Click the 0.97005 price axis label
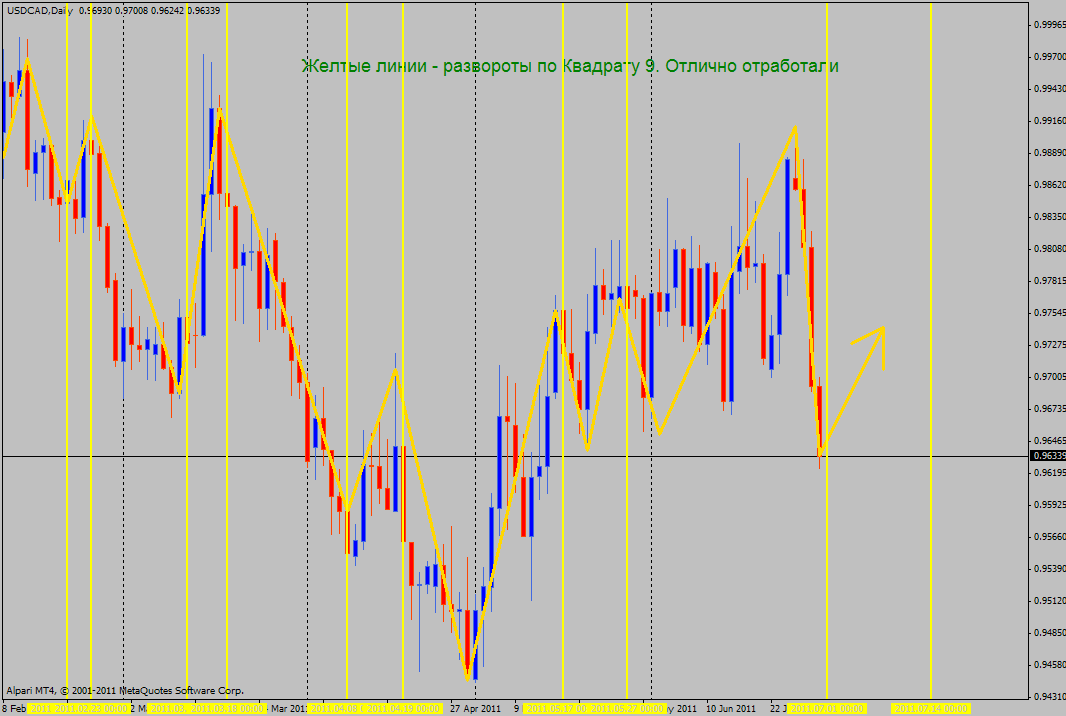1066x716 pixels. click(x=1048, y=376)
